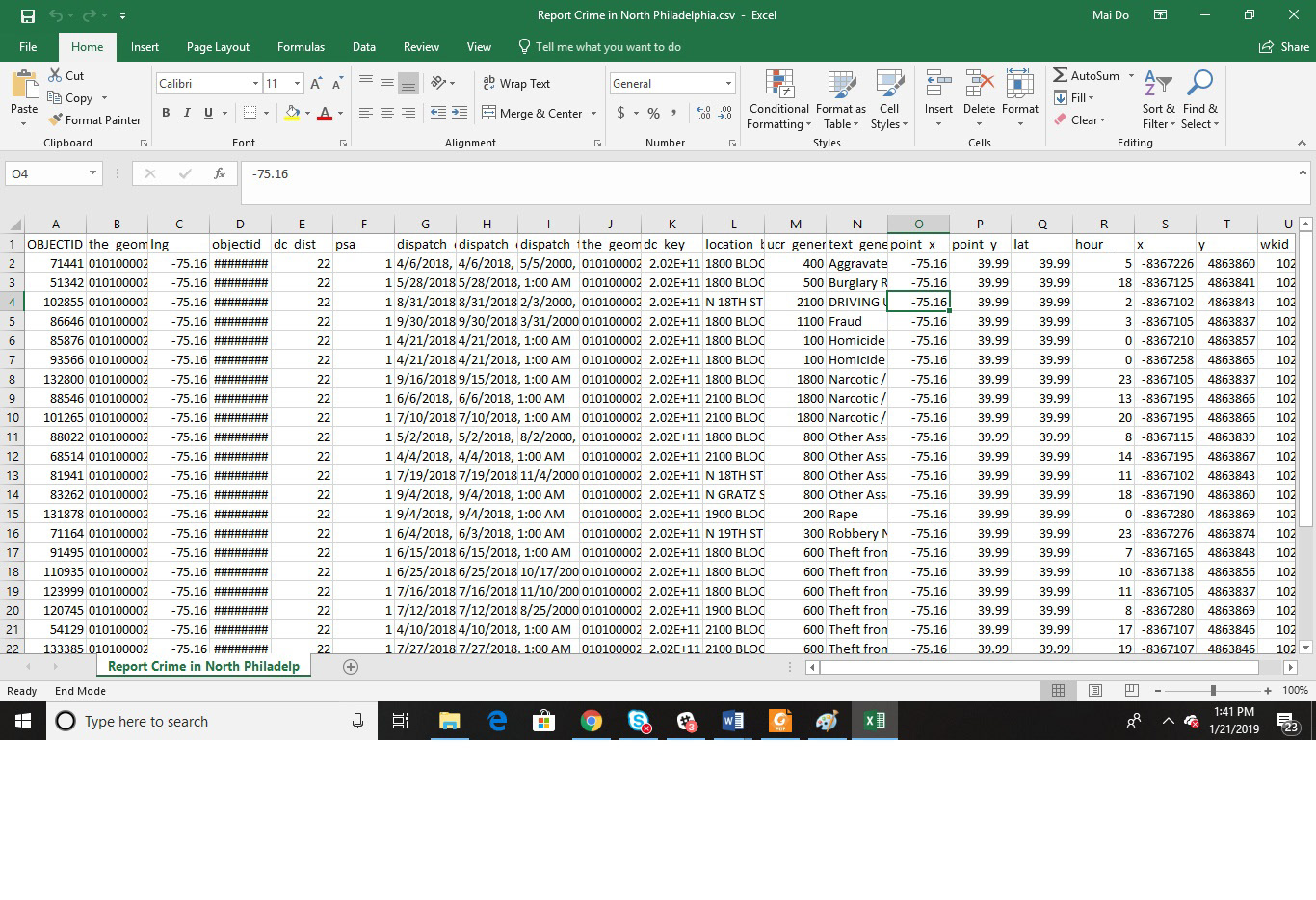Apply yellow fill color to cell

click(x=292, y=113)
